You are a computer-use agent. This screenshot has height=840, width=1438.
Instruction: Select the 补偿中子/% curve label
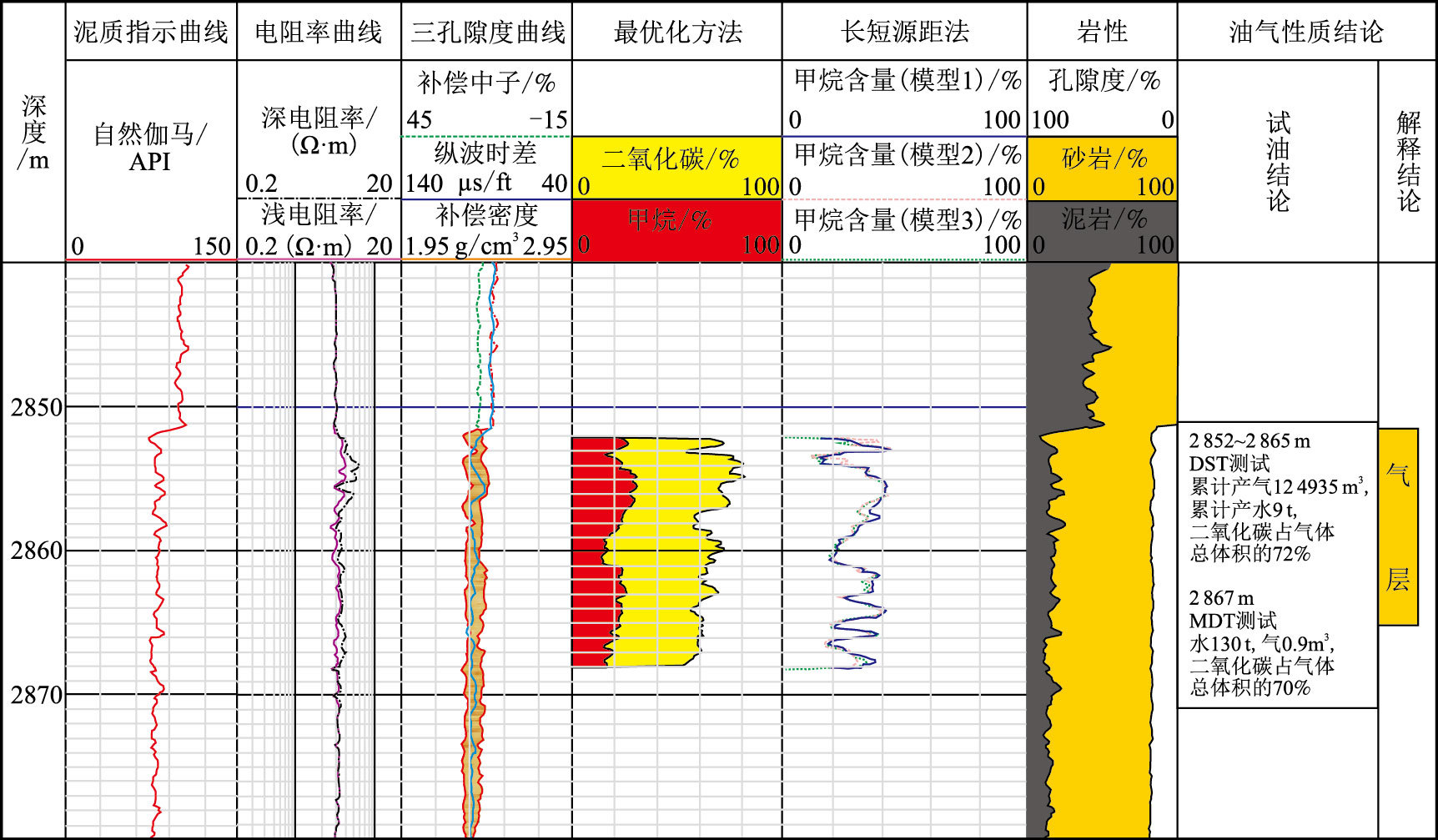tap(486, 83)
